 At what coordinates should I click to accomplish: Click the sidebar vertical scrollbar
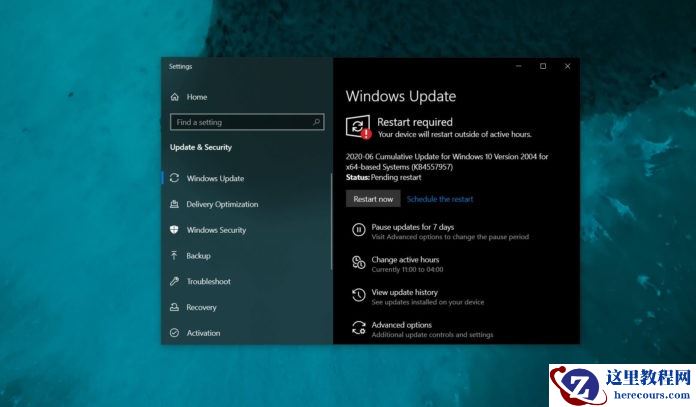[332, 222]
